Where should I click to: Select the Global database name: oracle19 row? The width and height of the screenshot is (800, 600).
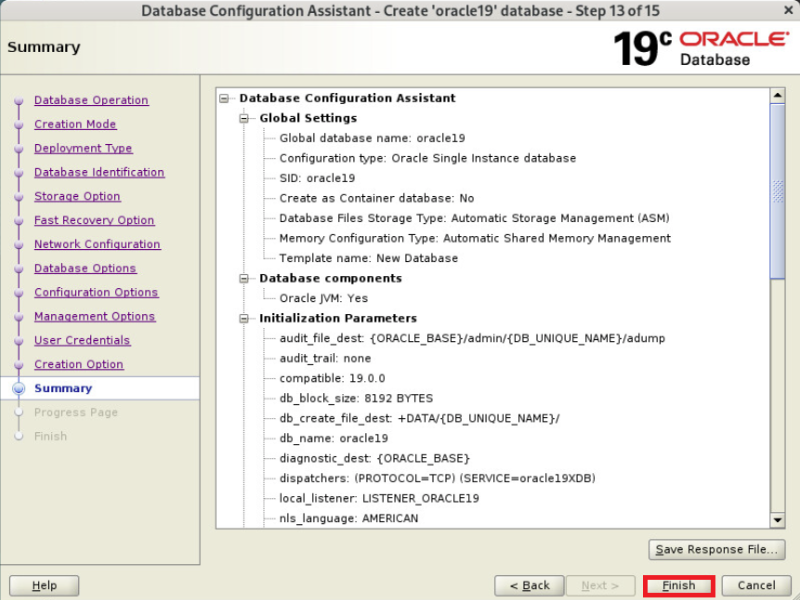tap(372, 138)
